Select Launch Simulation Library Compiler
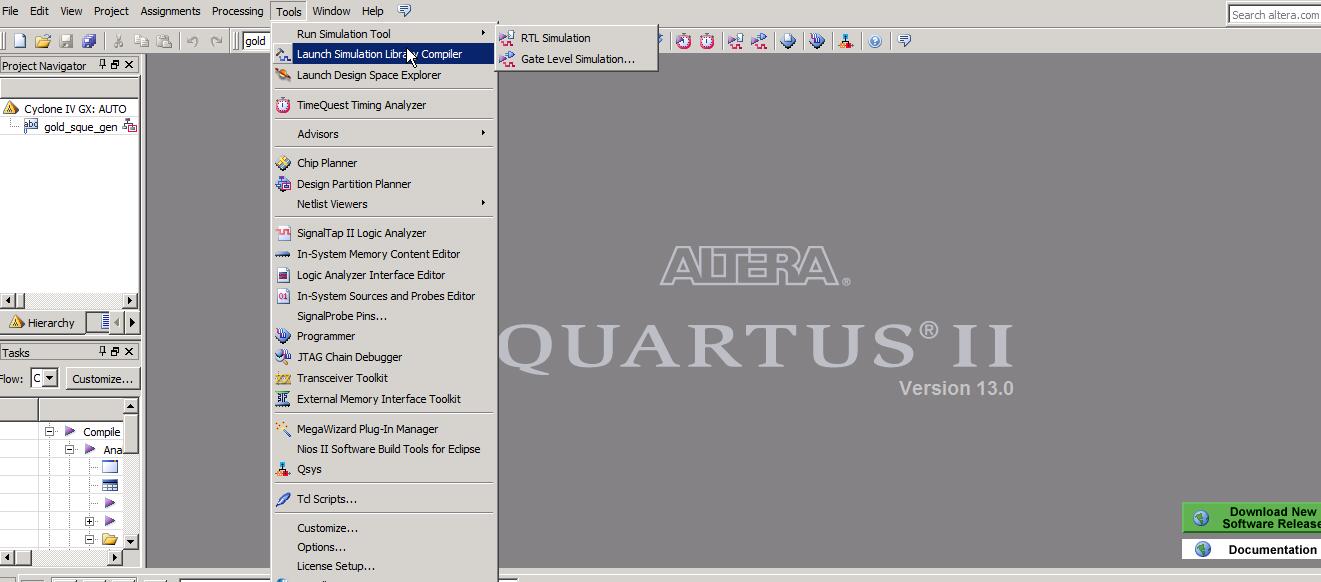The height and width of the screenshot is (582, 1321). click(x=384, y=54)
